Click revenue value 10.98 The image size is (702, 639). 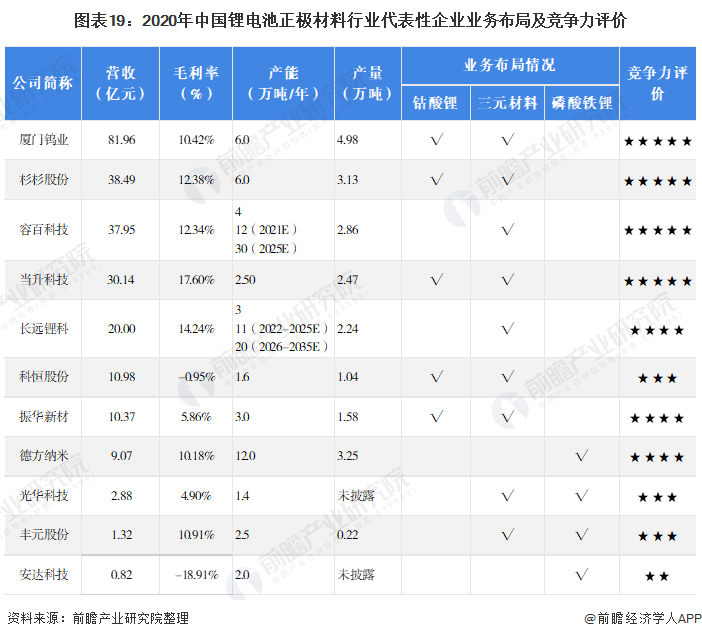pos(121,377)
